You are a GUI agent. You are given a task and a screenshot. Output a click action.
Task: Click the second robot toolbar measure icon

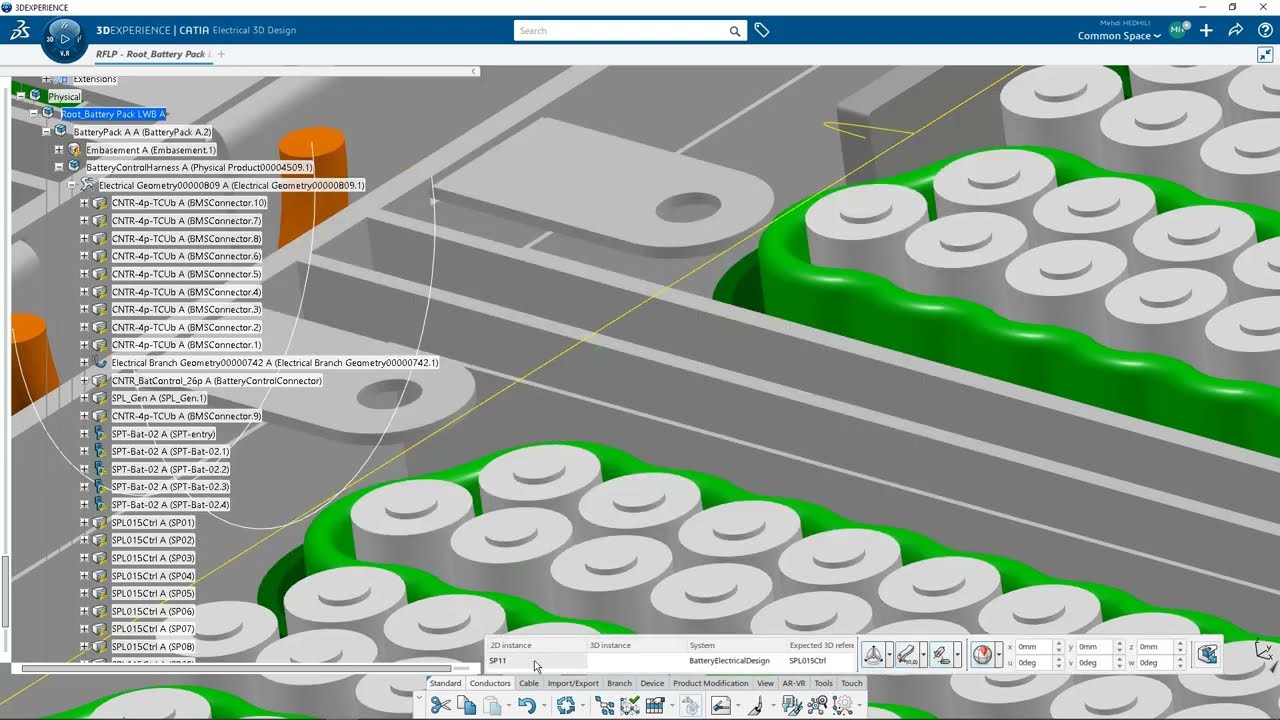(907, 654)
